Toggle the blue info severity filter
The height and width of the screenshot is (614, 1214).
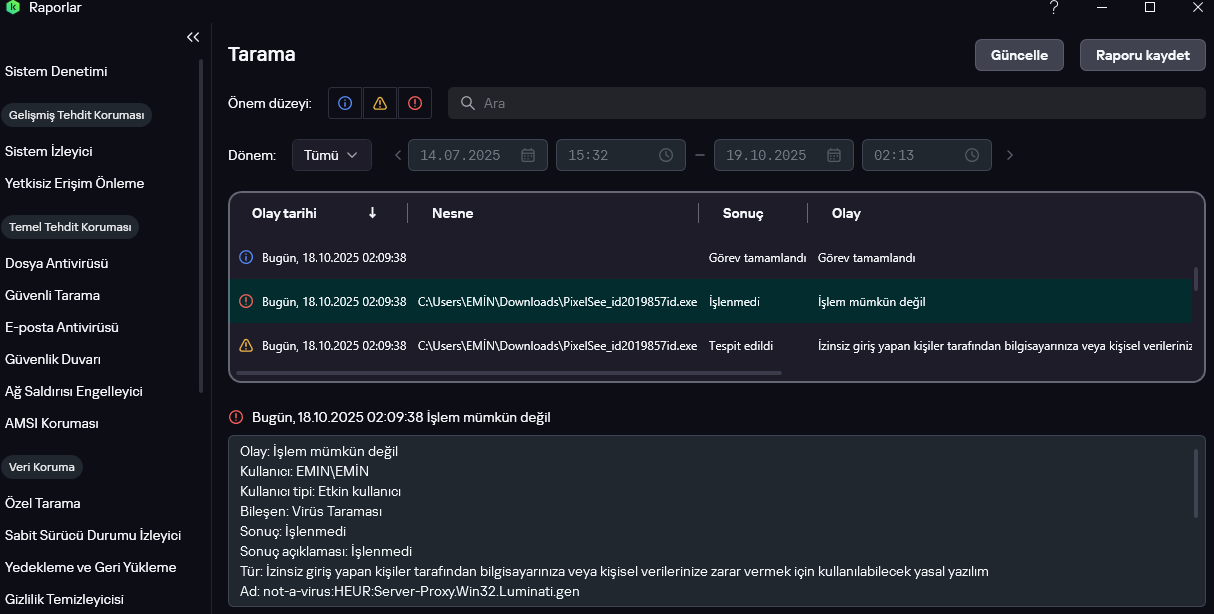[x=345, y=103]
